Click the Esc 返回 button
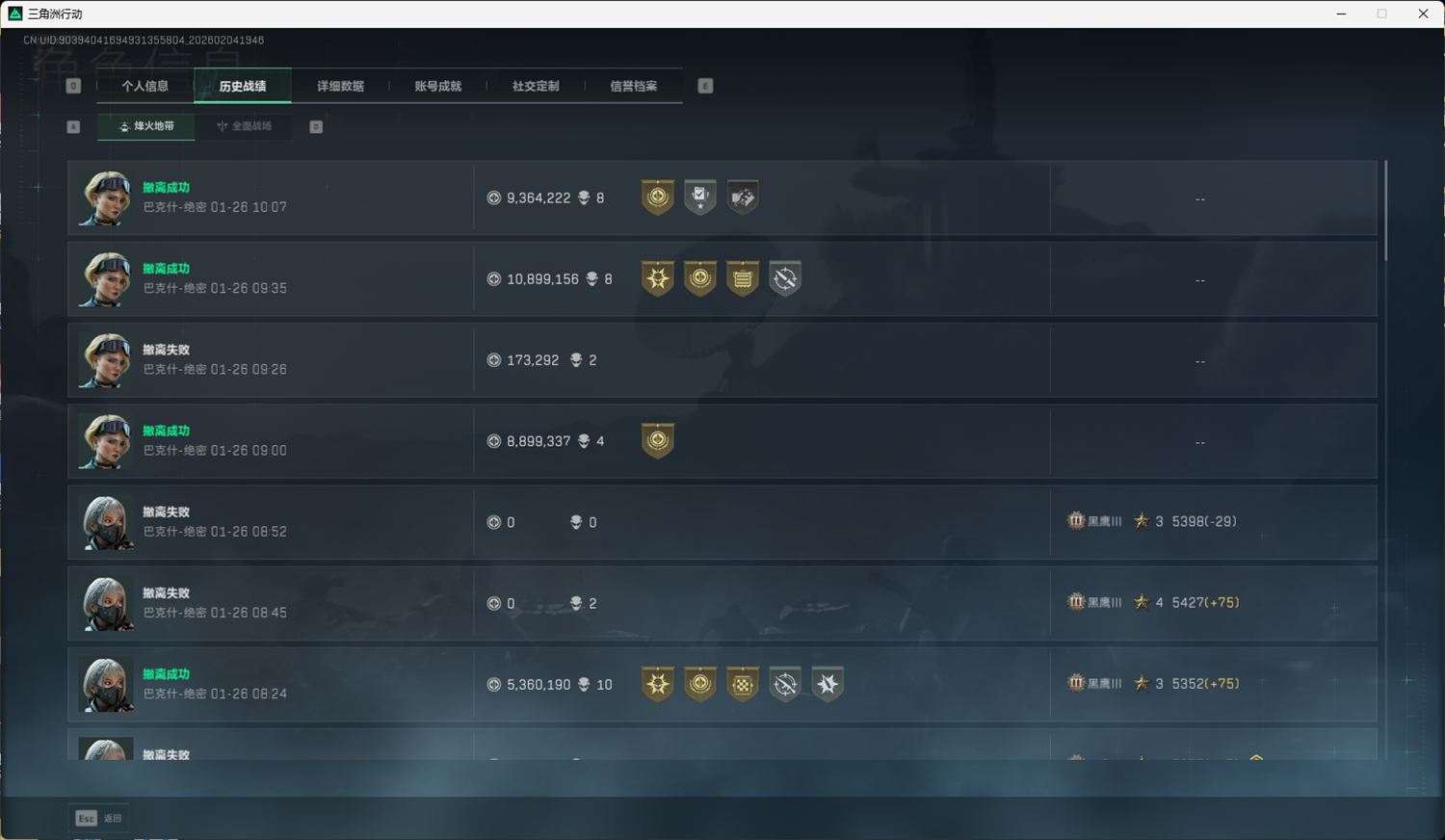Screen dimensions: 1445x840 (x=99, y=818)
